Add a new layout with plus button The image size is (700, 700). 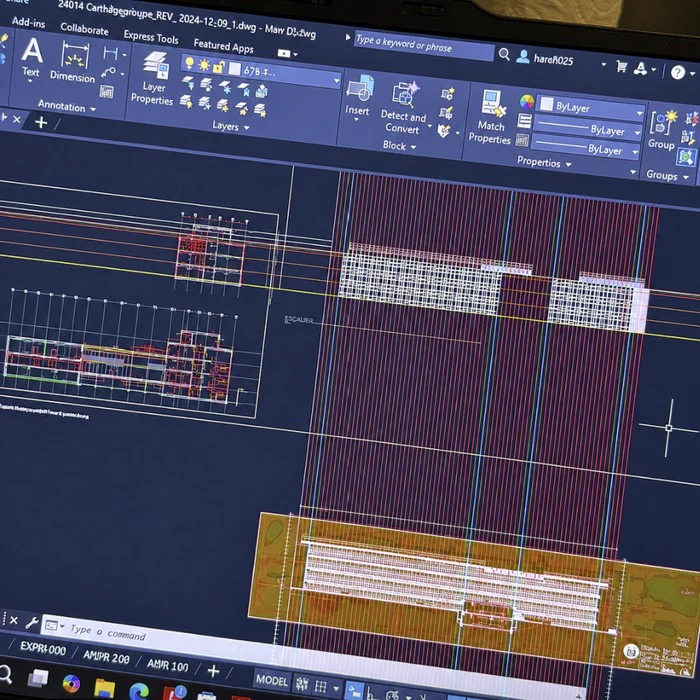click(x=213, y=671)
